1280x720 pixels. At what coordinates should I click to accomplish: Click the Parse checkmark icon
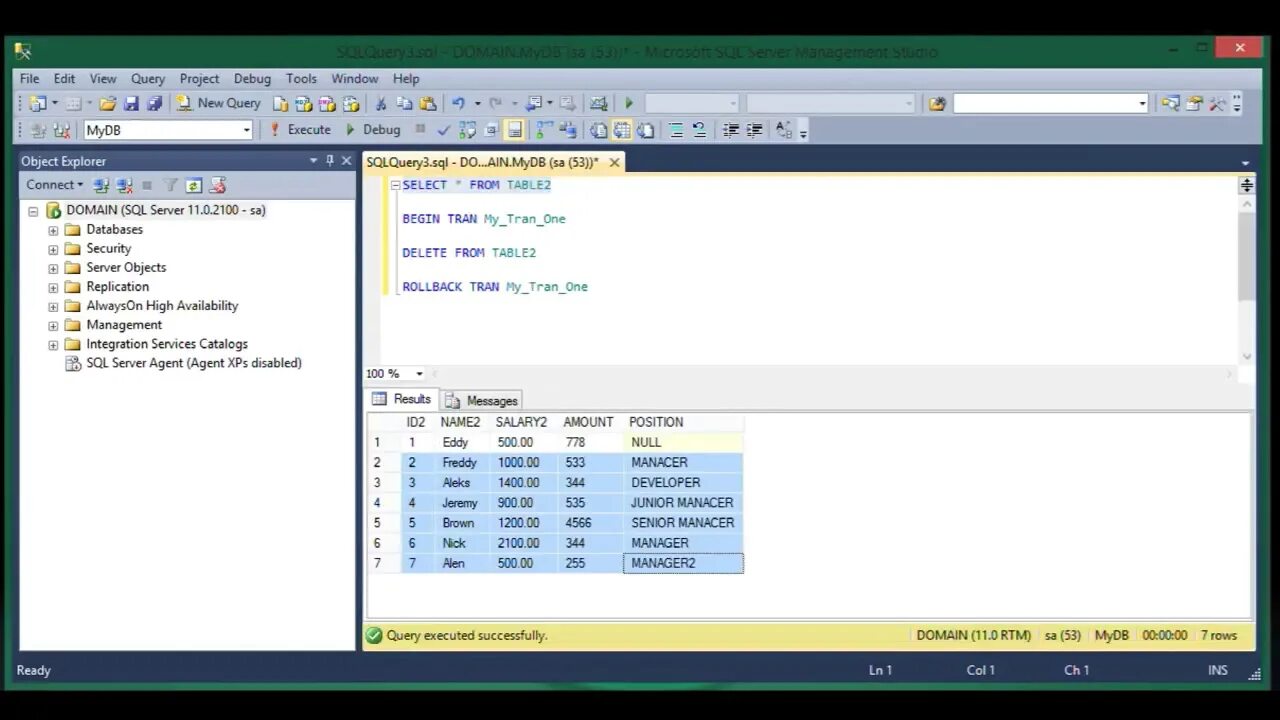pyautogui.click(x=443, y=130)
